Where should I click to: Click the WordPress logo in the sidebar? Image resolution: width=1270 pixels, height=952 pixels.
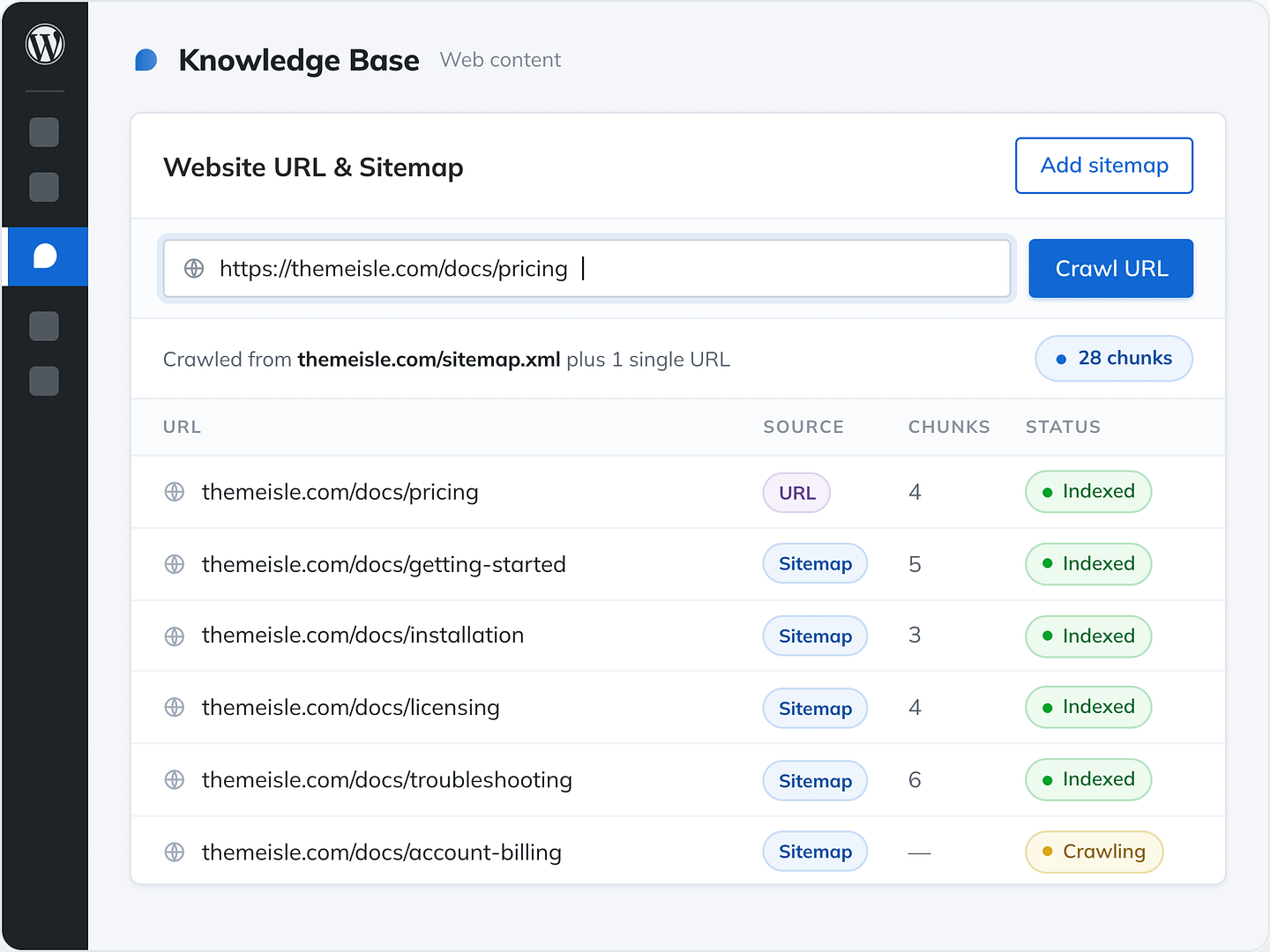pyautogui.click(x=45, y=45)
